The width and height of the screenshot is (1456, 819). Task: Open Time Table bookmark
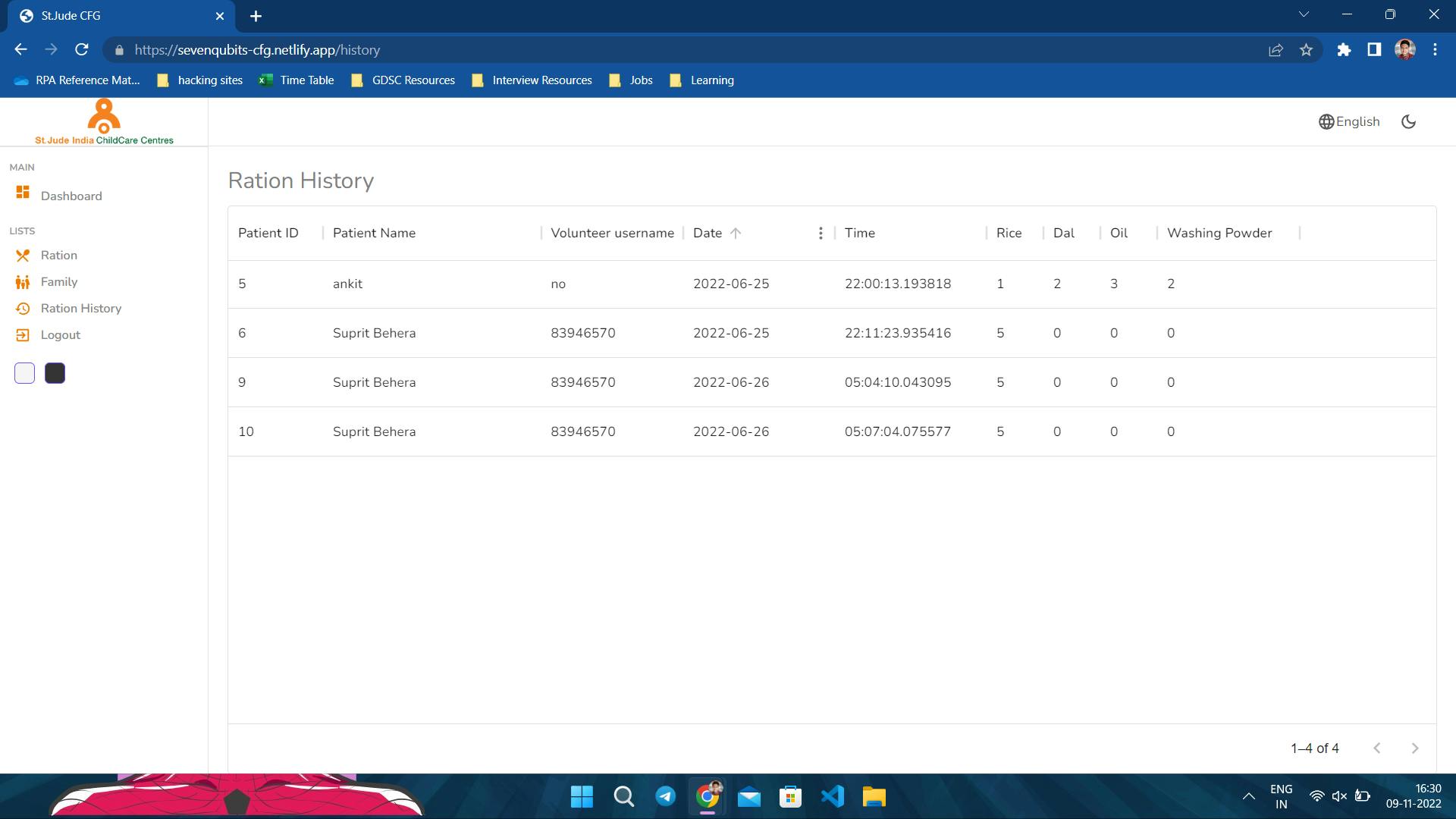click(x=297, y=80)
